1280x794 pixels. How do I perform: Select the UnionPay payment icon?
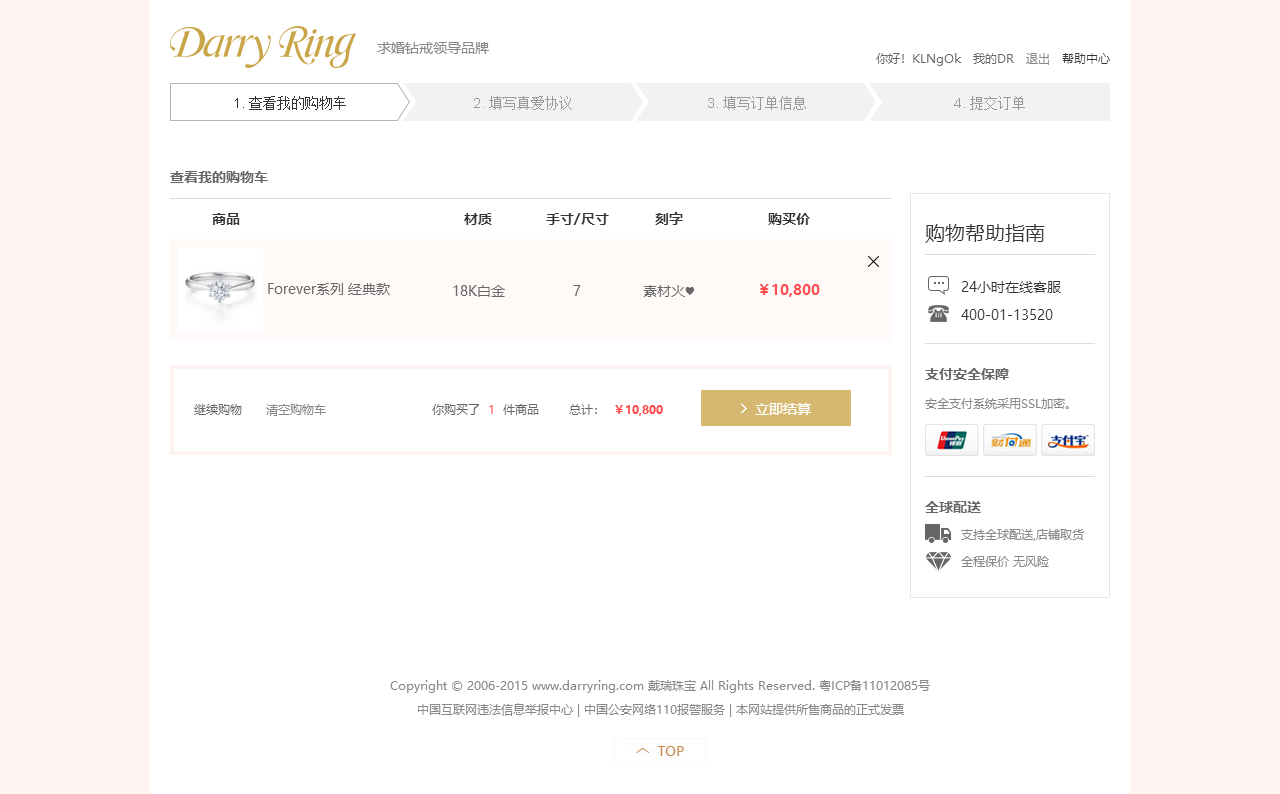click(951, 440)
